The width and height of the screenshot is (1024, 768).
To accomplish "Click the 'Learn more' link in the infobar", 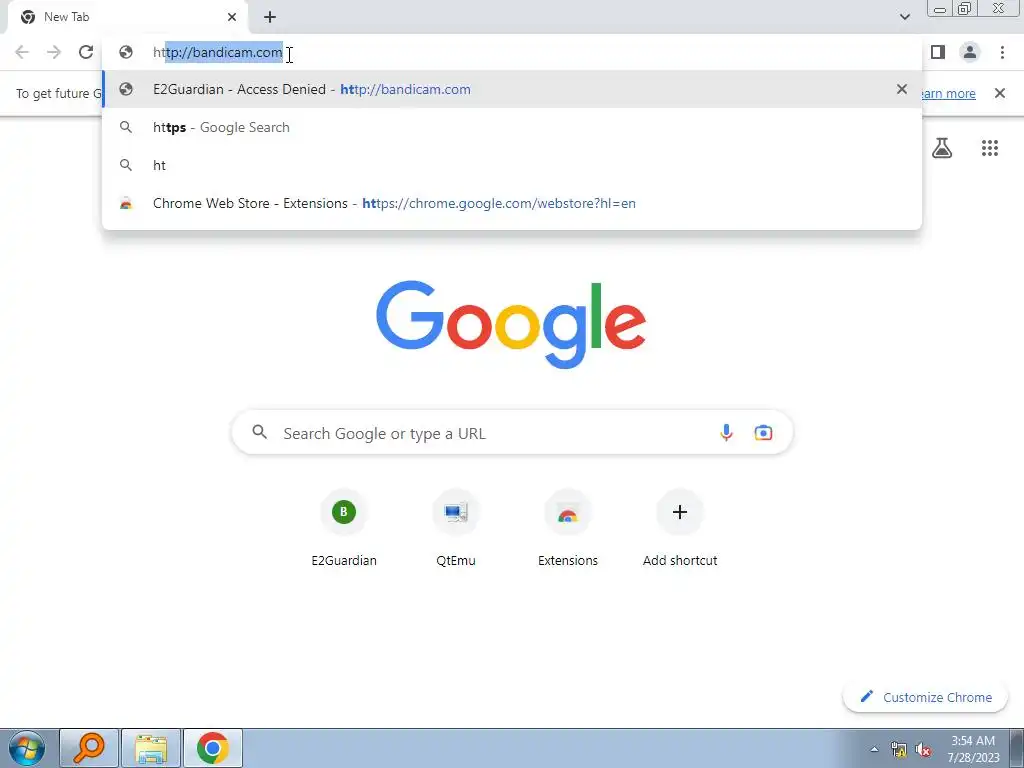I will coord(948,93).
